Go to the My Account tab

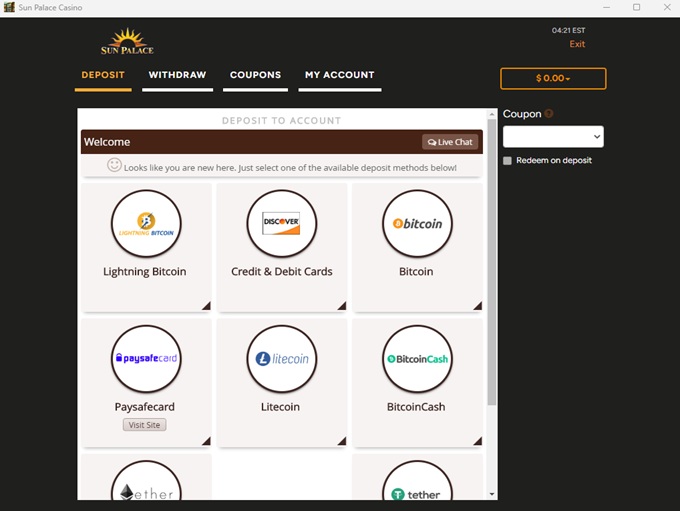(x=339, y=75)
